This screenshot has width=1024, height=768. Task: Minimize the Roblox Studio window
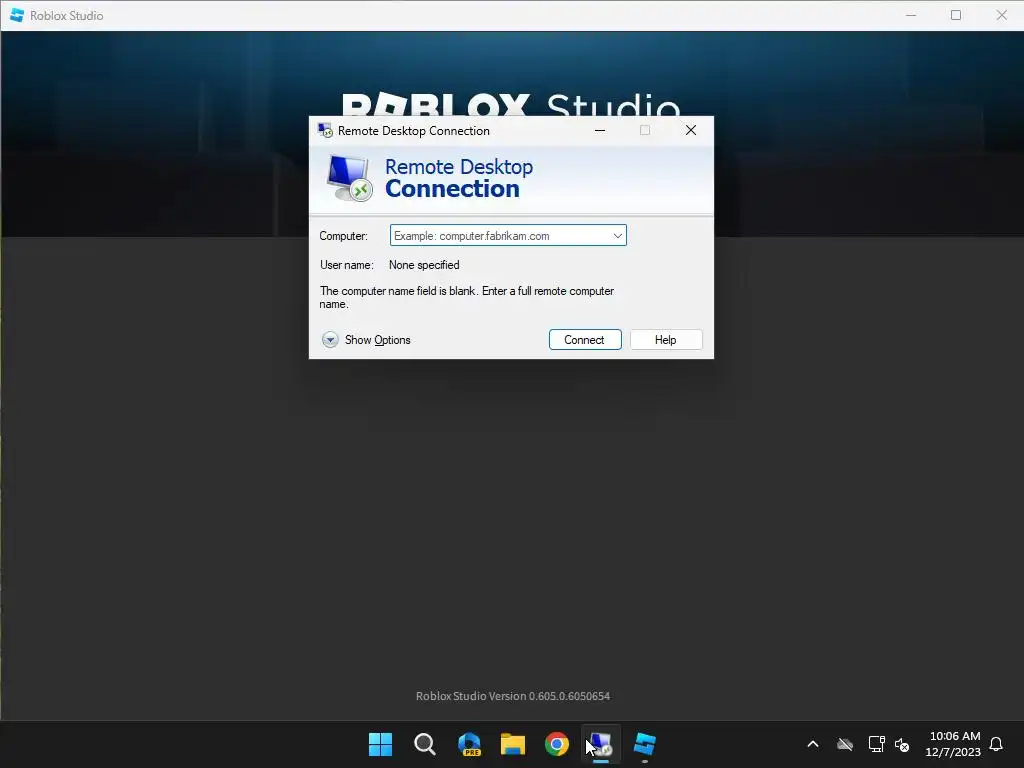[x=911, y=15]
